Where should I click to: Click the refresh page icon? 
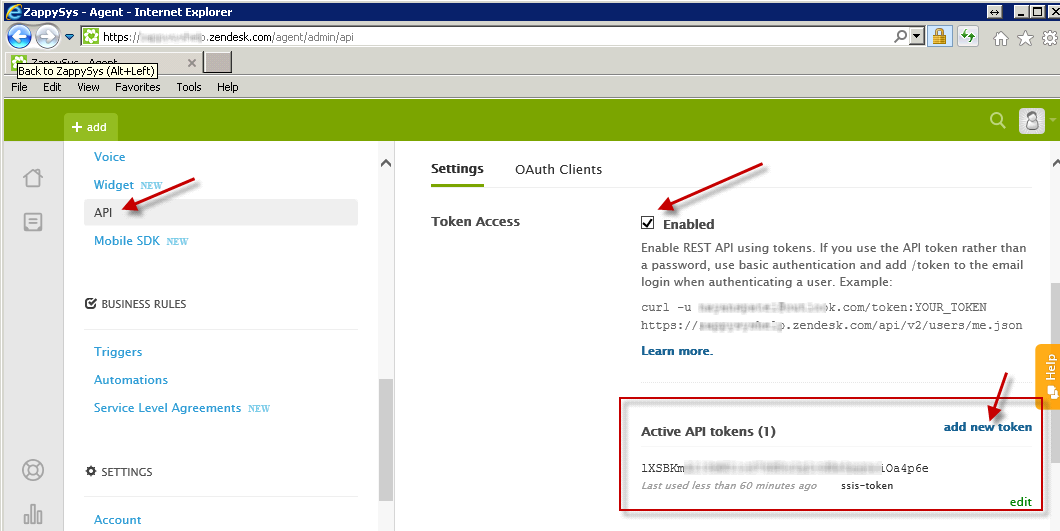pos(968,37)
